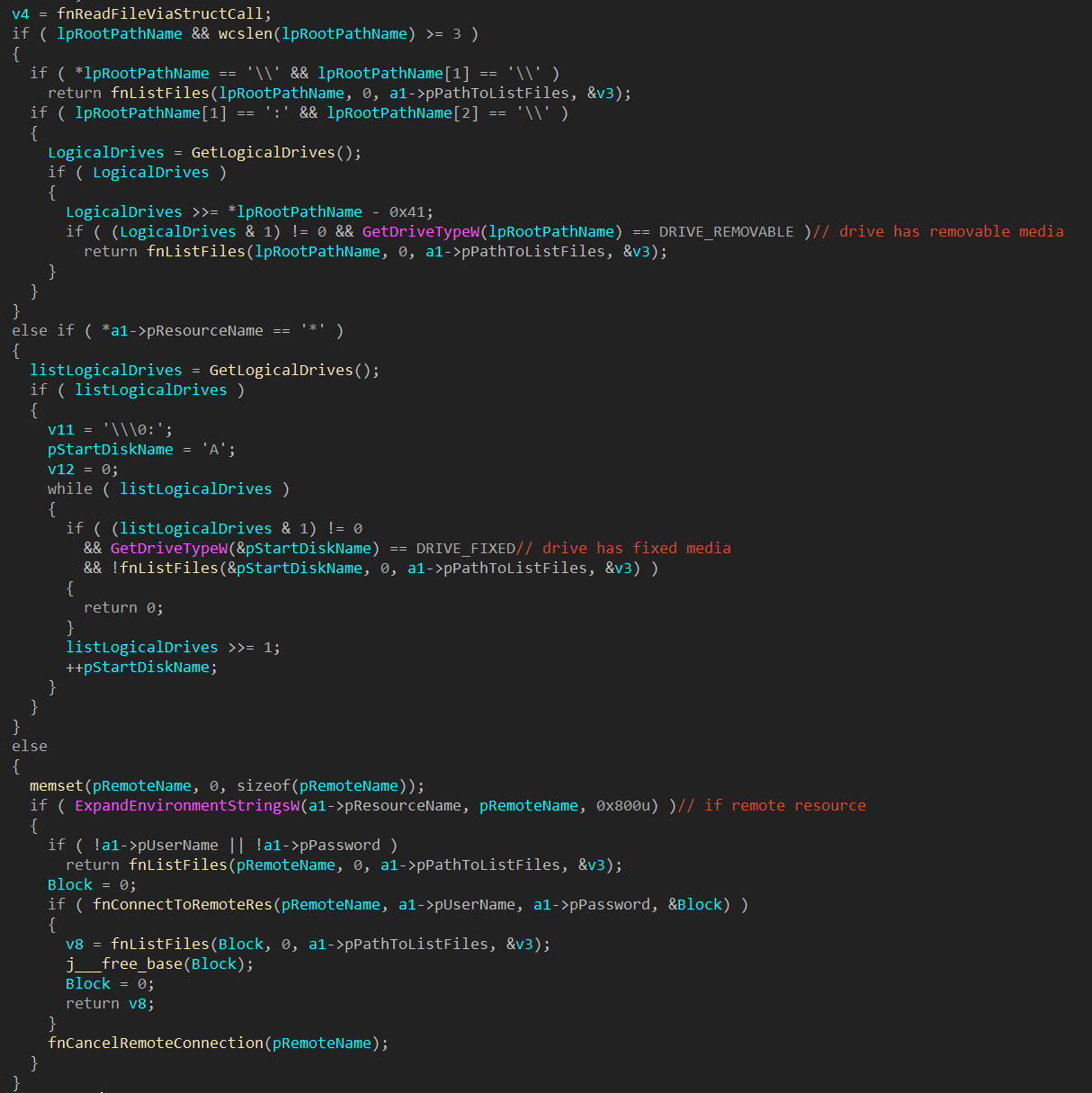Click pStartDiskName in the 'A' assignment

click(111, 449)
